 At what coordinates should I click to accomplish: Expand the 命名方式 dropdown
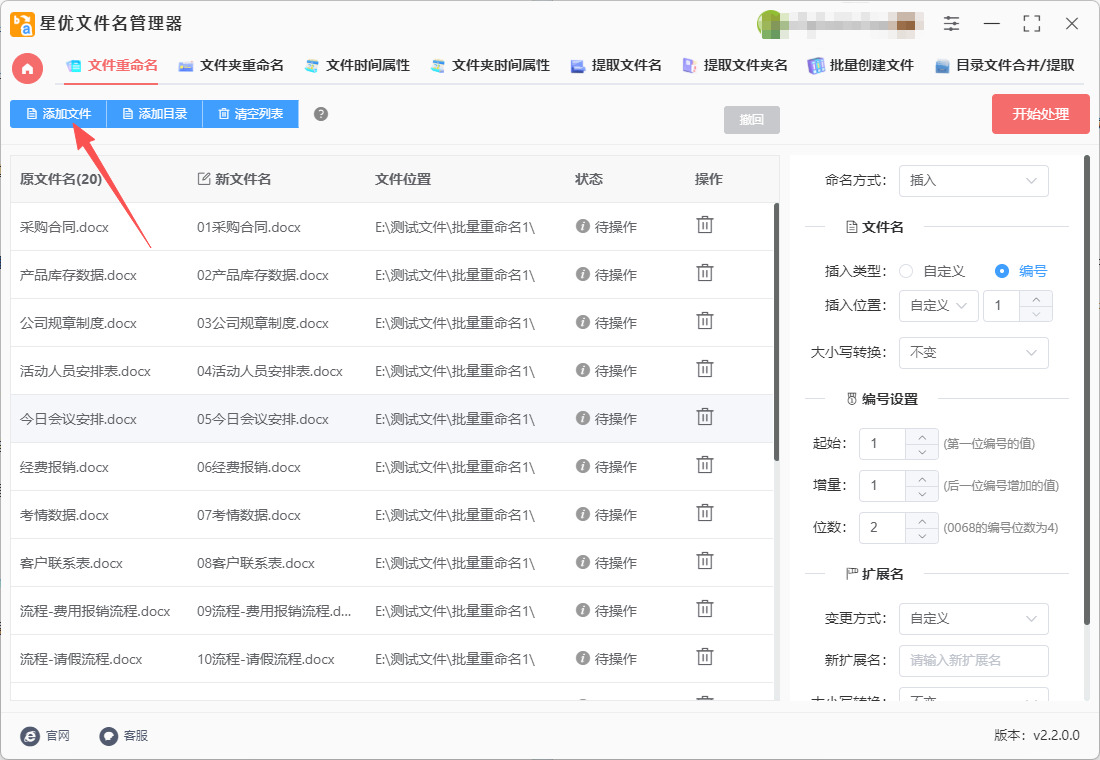[x=973, y=181]
